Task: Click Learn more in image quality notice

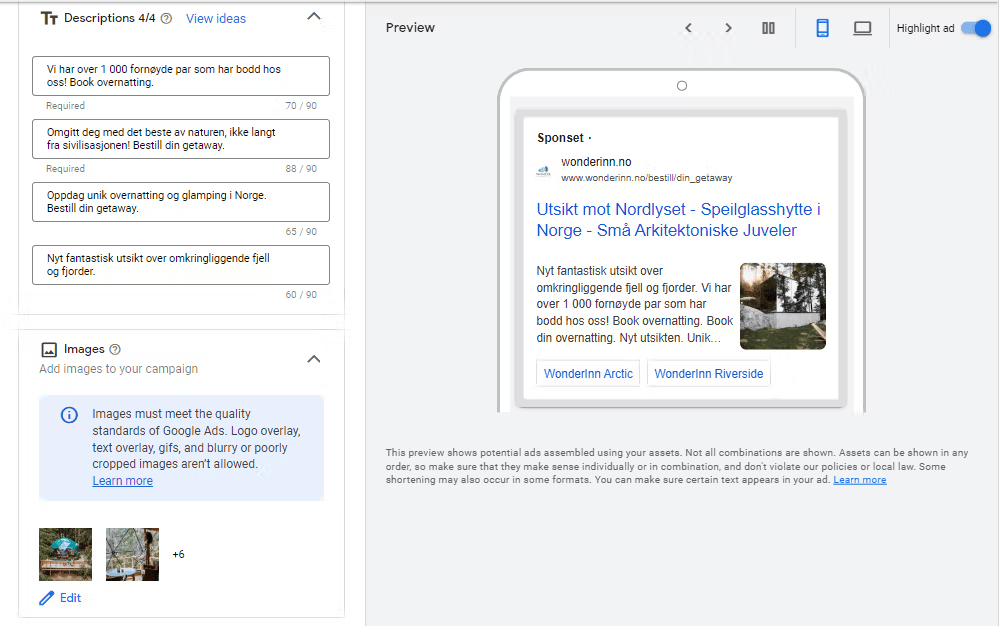Action: tap(122, 481)
